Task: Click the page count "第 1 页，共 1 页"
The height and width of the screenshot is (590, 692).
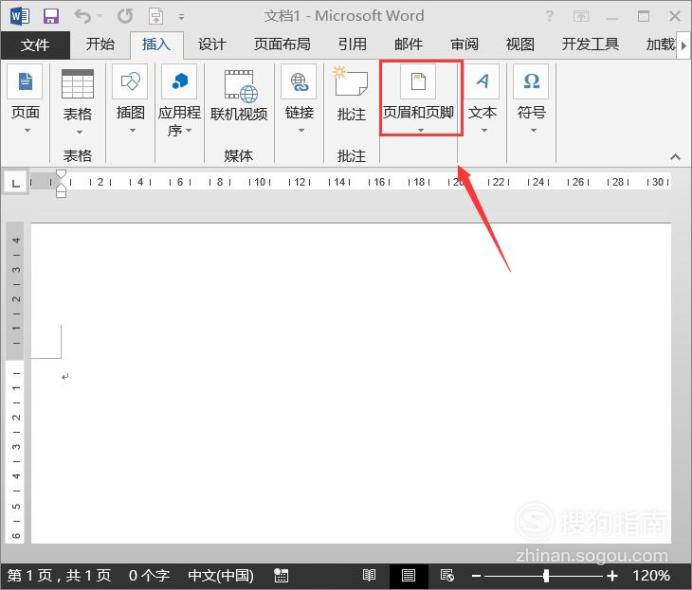Action: 59,575
